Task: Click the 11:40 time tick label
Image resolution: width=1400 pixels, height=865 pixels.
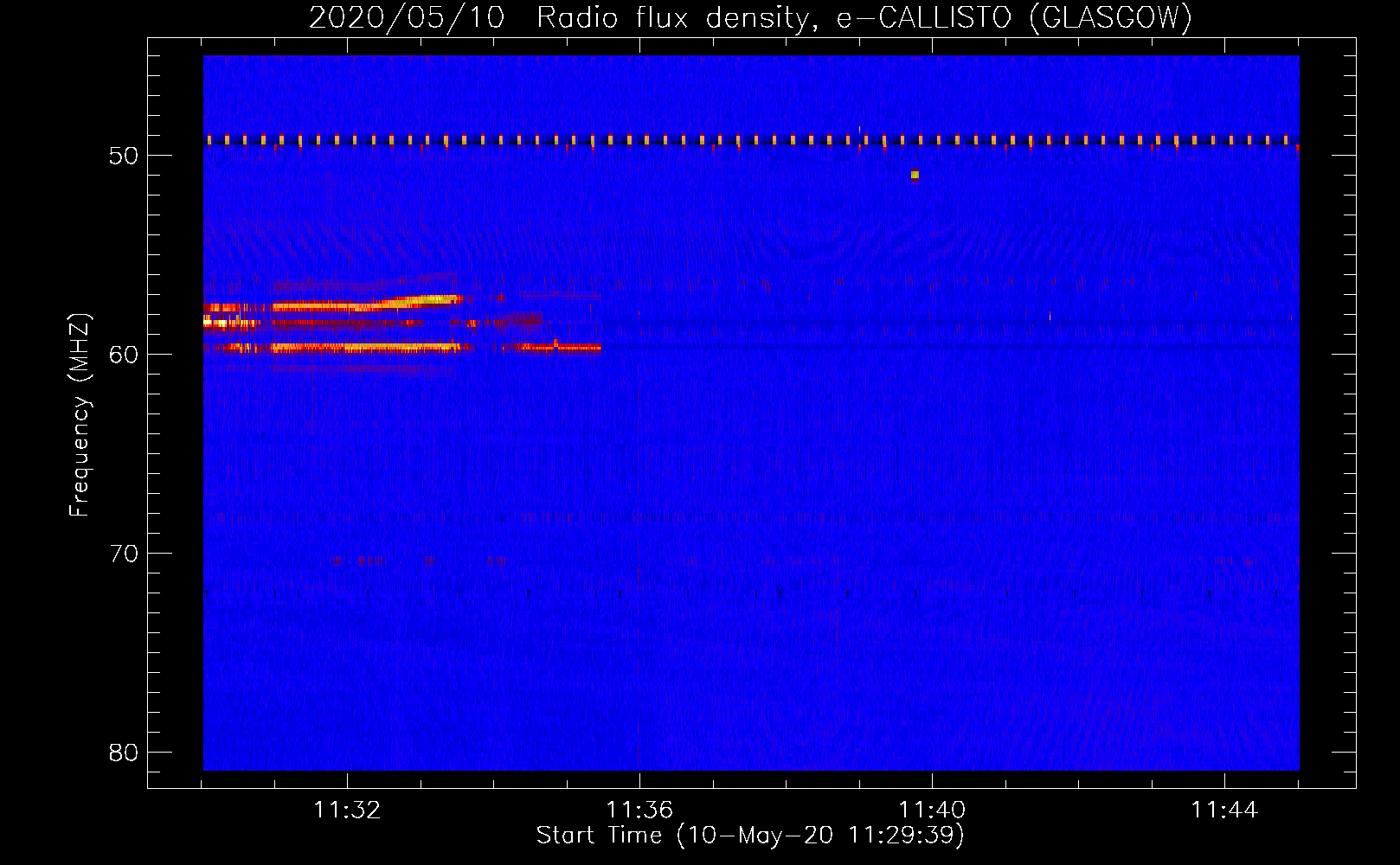Action: (x=932, y=810)
